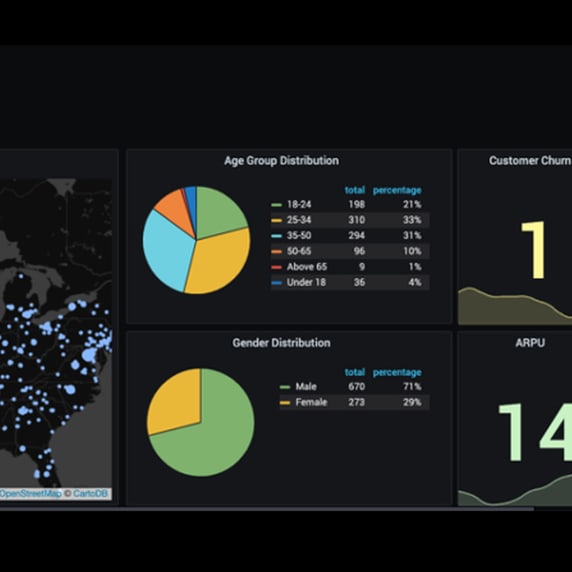Click the total value 310
Screen dimensions: 572x572
356,220
